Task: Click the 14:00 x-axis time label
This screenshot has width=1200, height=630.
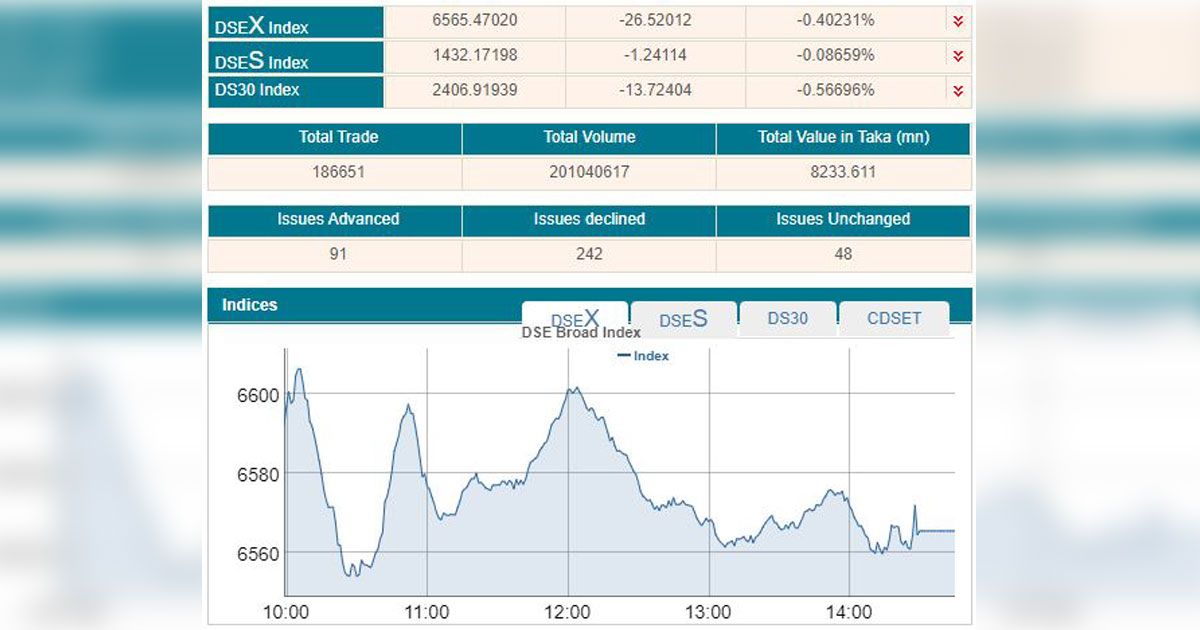Action: coord(849,612)
